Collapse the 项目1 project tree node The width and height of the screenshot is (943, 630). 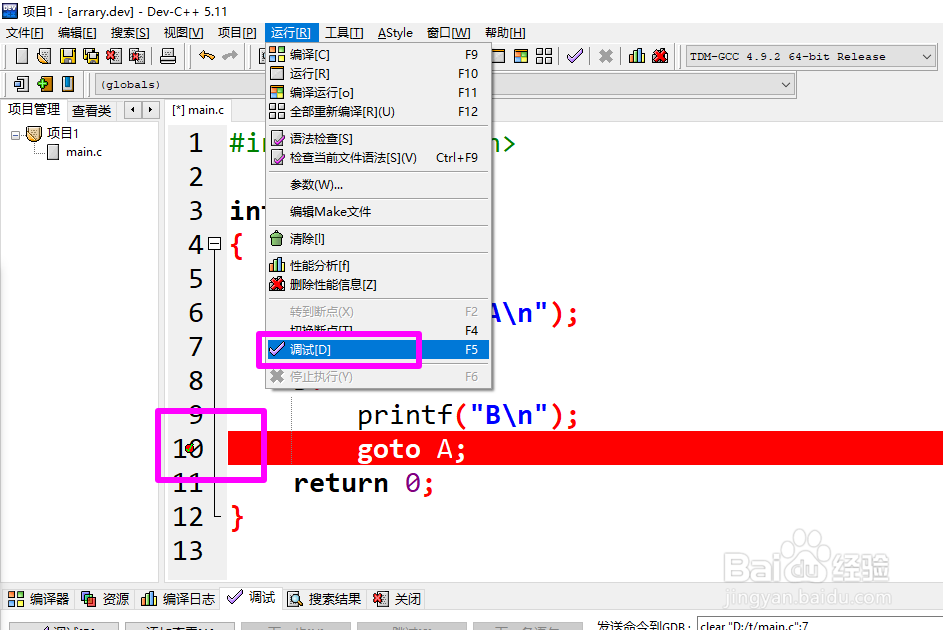tap(15, 135)
